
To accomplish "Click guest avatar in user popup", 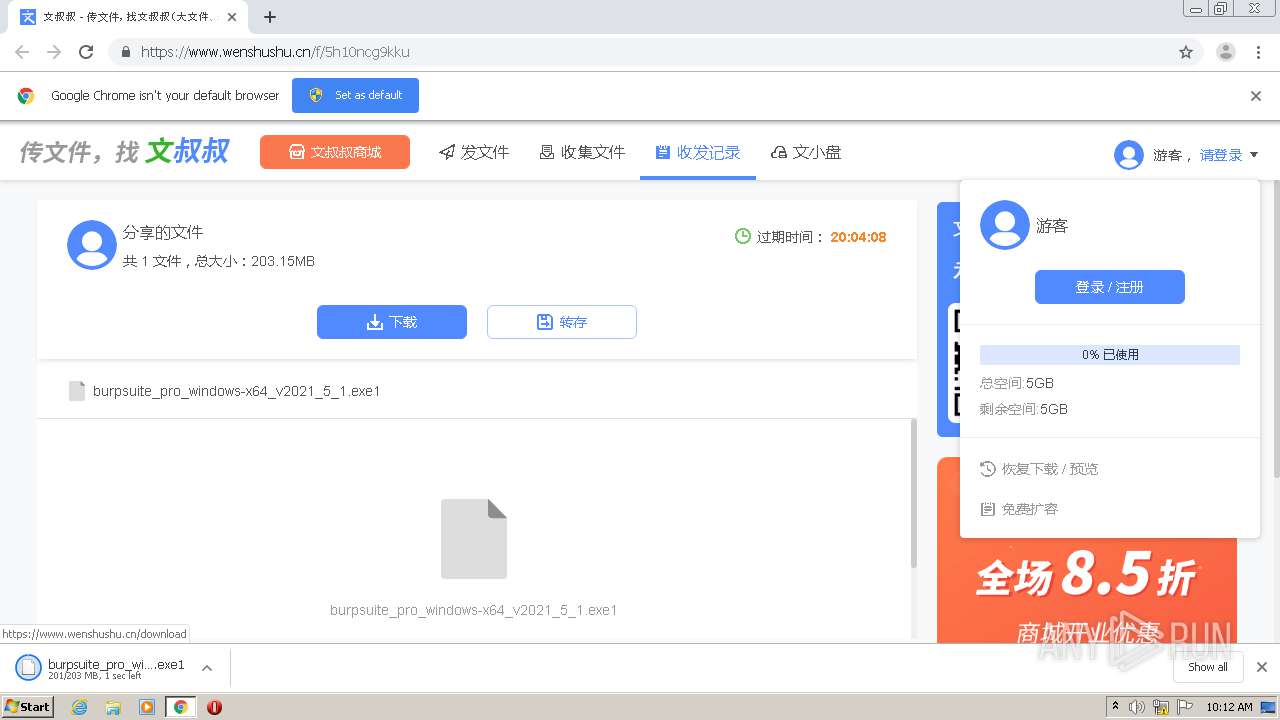I will click(x=1005, y=225).
